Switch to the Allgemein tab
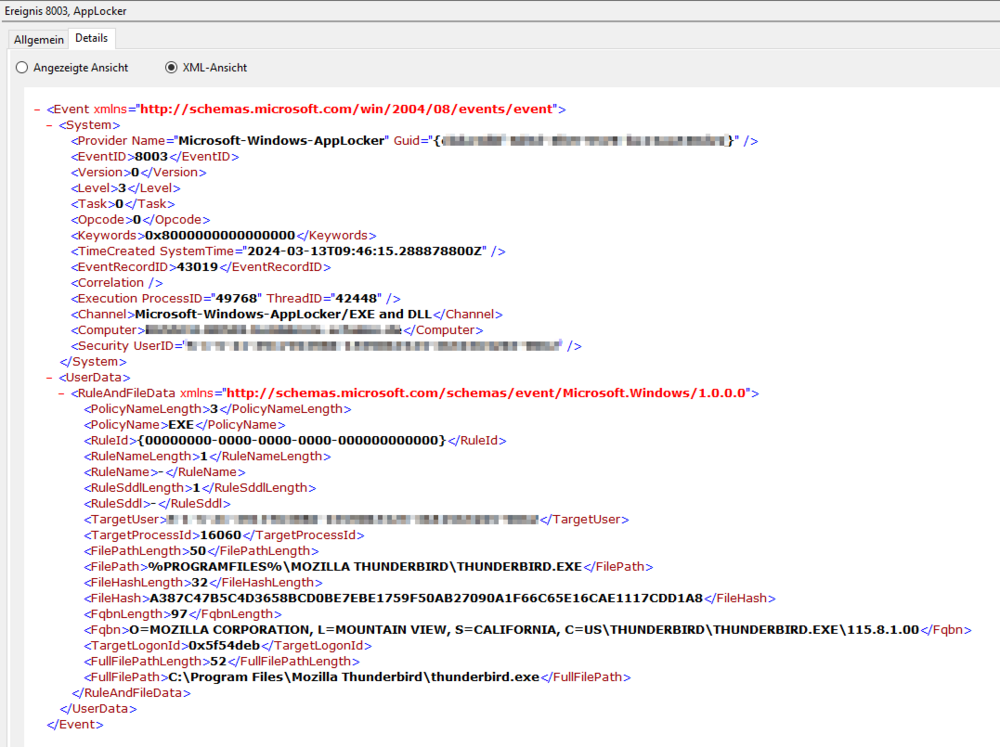Image resolution: width=1000 pixels, height=747 pixels. (x=39, y=39)
